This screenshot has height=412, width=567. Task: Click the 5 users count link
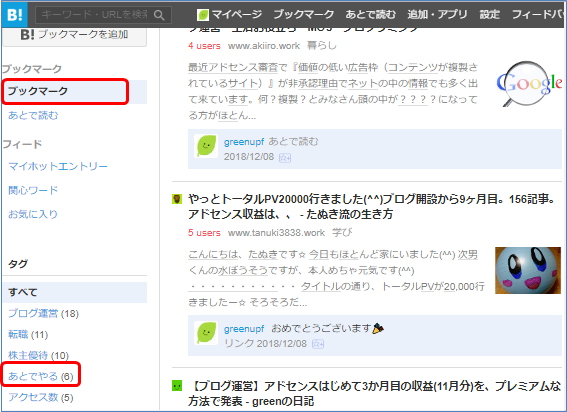pos(204,233)
